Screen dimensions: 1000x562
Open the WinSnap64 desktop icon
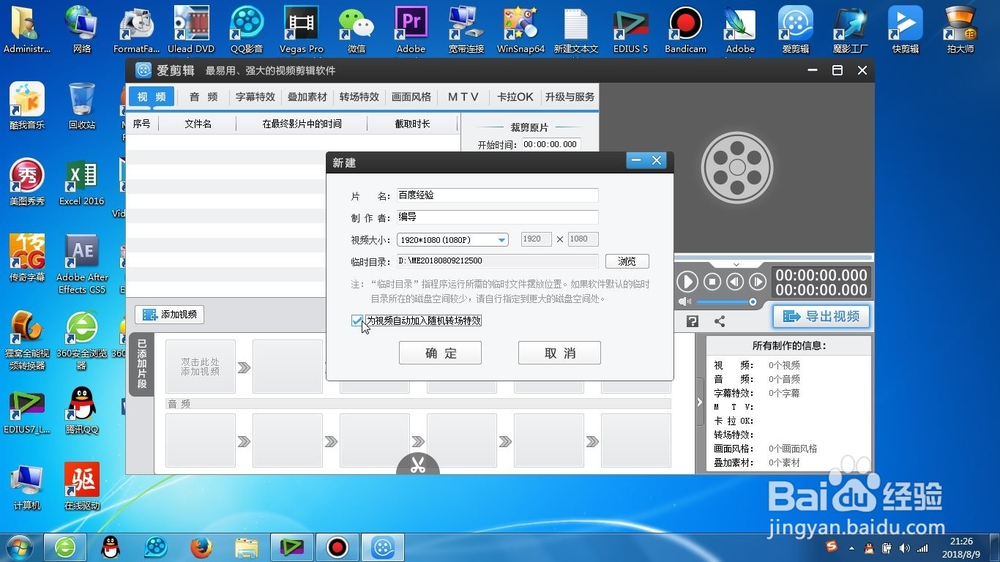(x=520, y=29)
